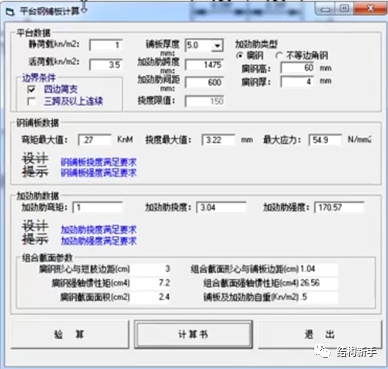This screenshot has height=369, width=388.
Task: Focus the 活荷载 kn/m2 input field
Action: coord(106,65)
